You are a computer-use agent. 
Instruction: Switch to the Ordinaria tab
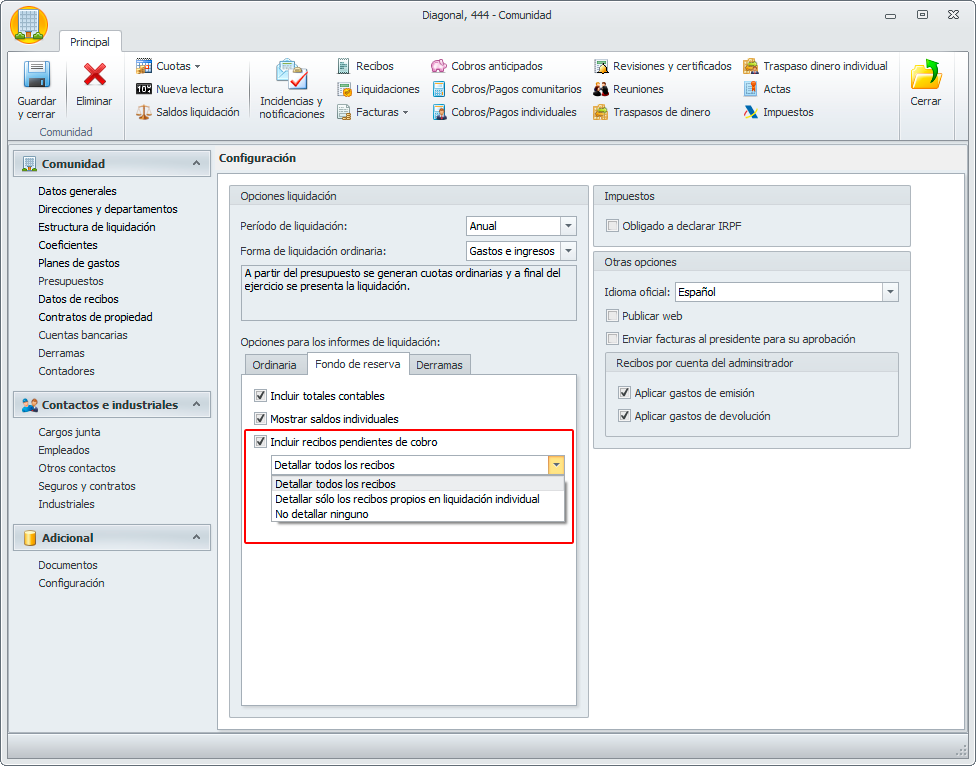pos(274,365)
